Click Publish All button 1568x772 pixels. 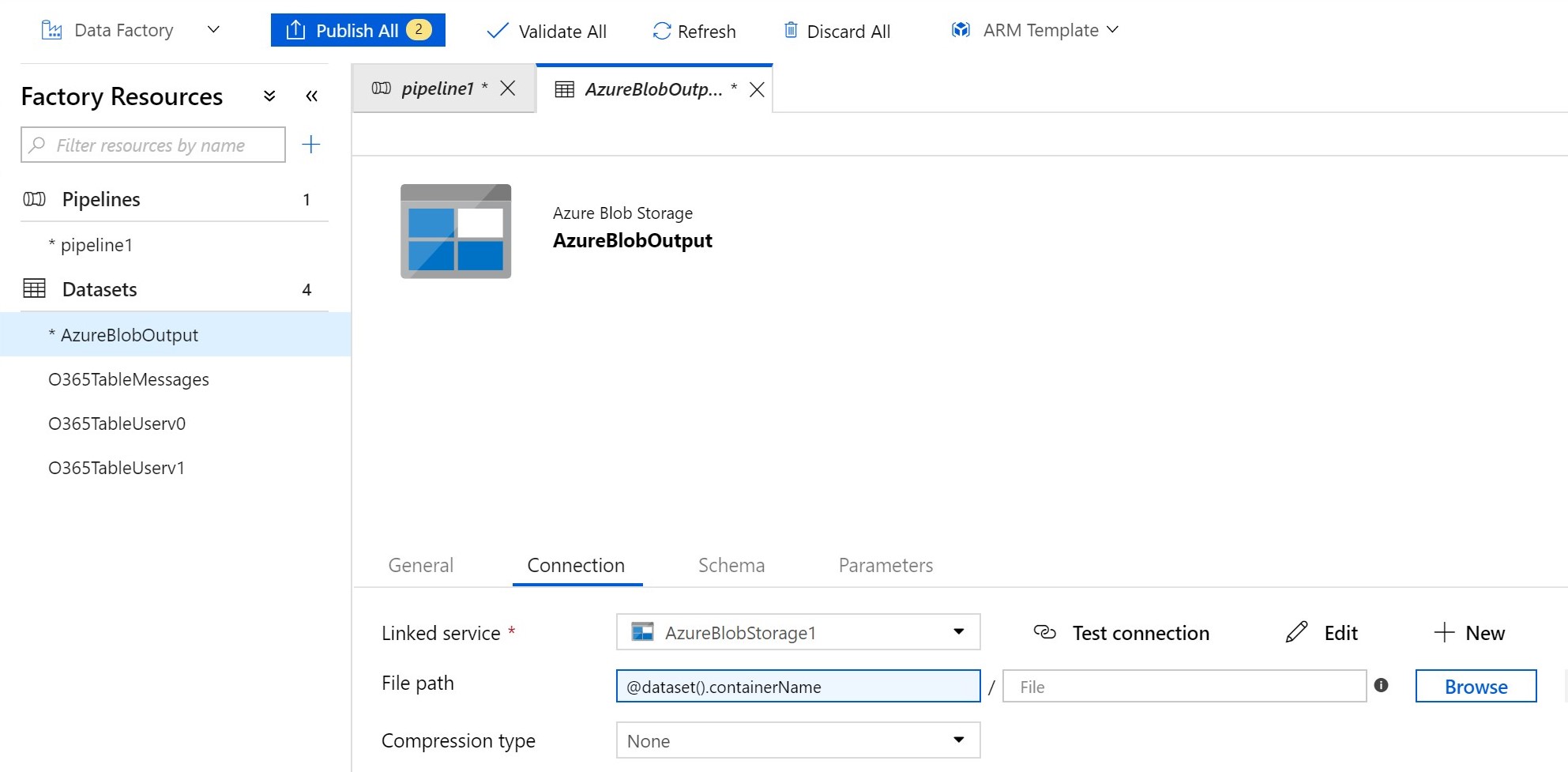point(358,30)
